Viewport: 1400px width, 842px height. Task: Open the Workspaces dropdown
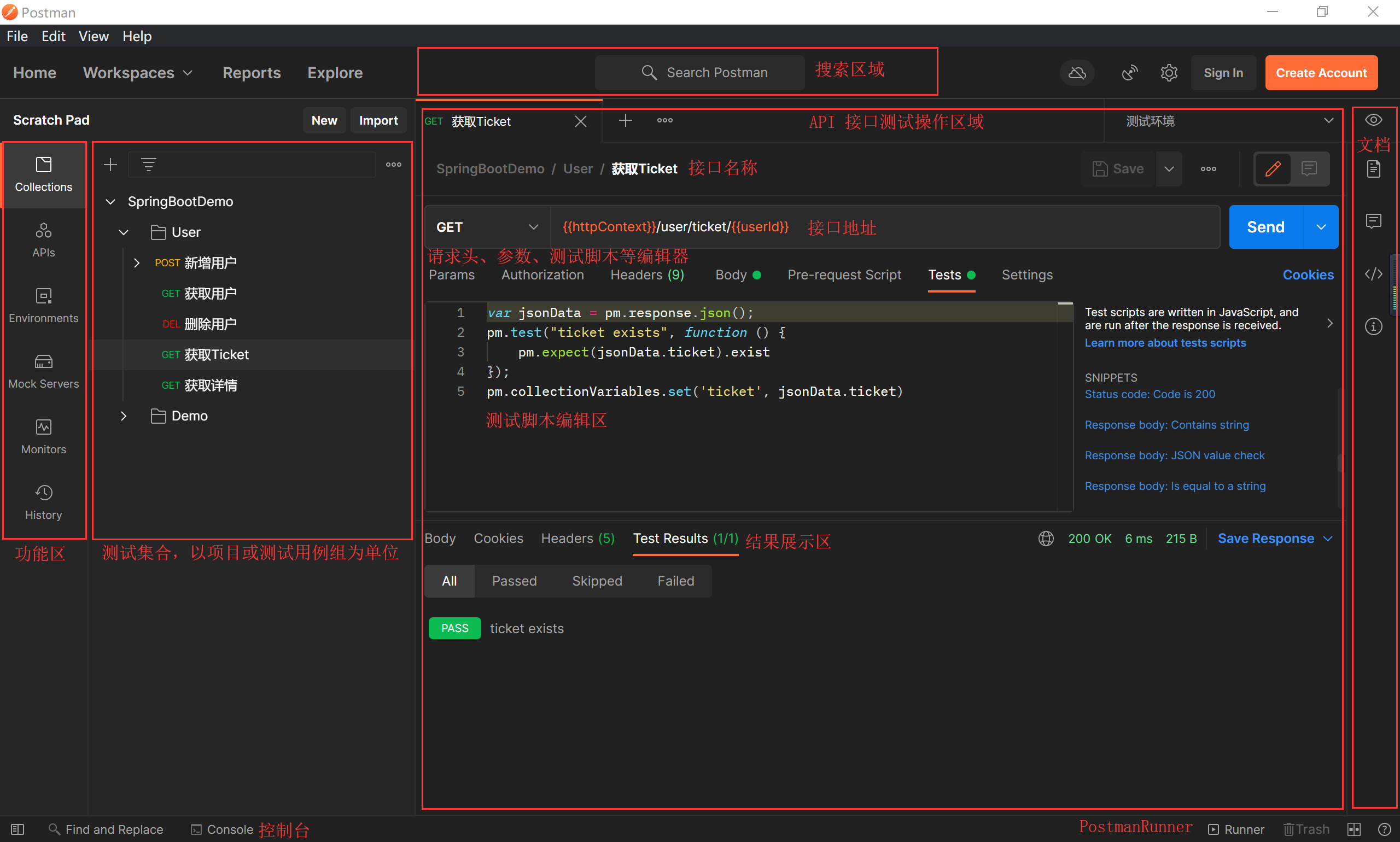pyautogui.click(x=138, y=73)
